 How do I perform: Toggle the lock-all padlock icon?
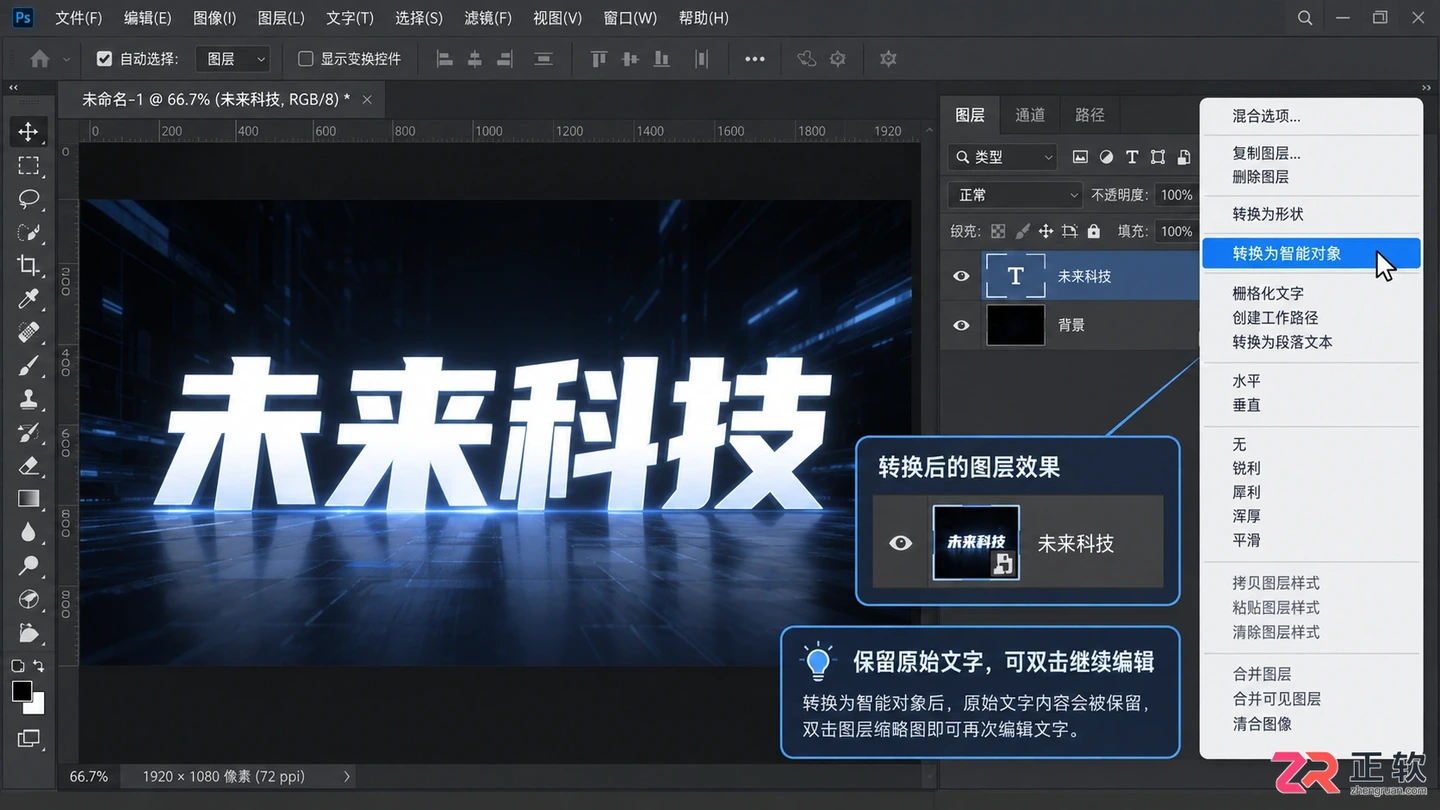pyautogui.click(x=1094, y=231)
